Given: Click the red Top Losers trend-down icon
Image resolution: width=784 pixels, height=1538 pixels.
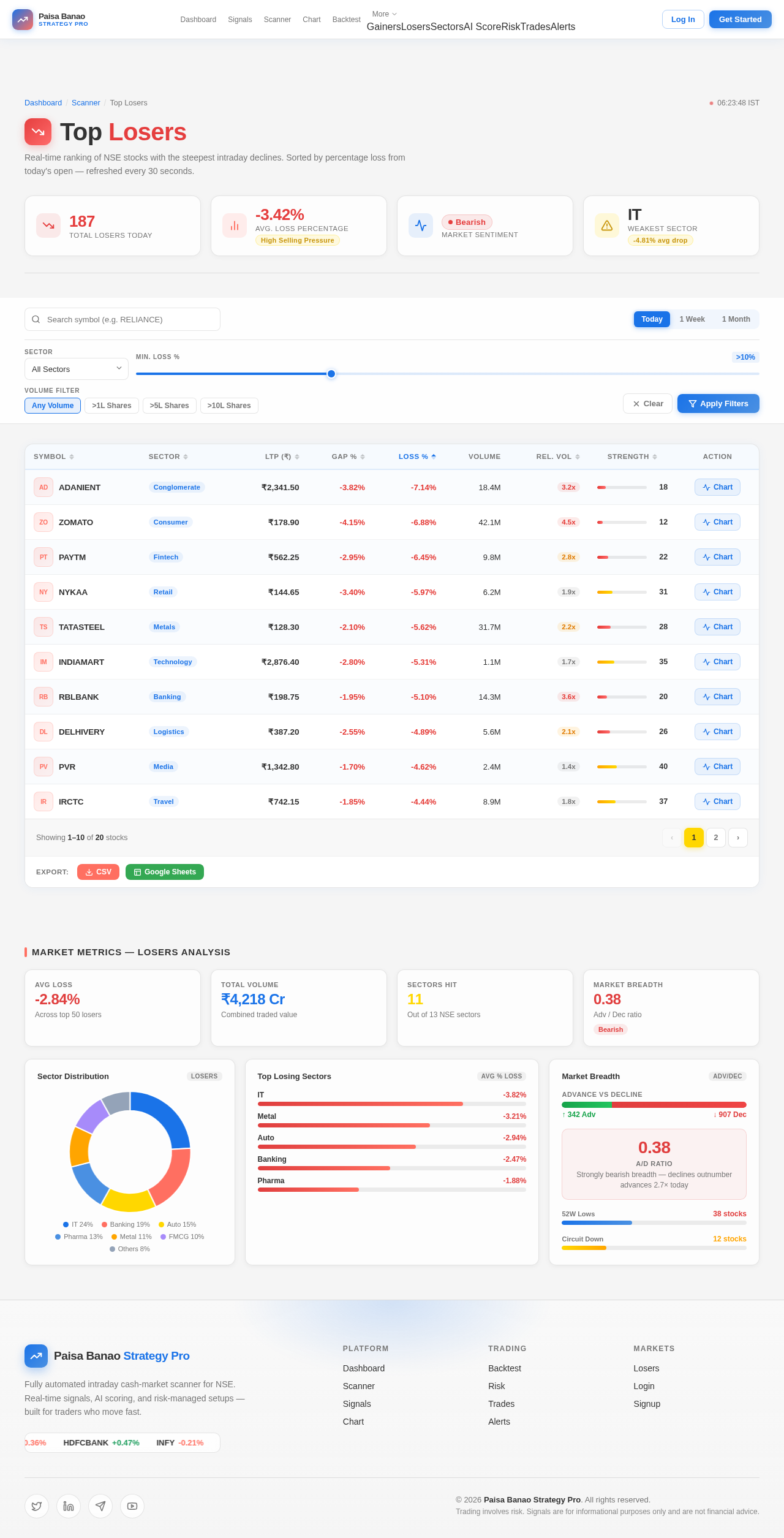Looking at the screenshot, I should (x=38, y=132).
